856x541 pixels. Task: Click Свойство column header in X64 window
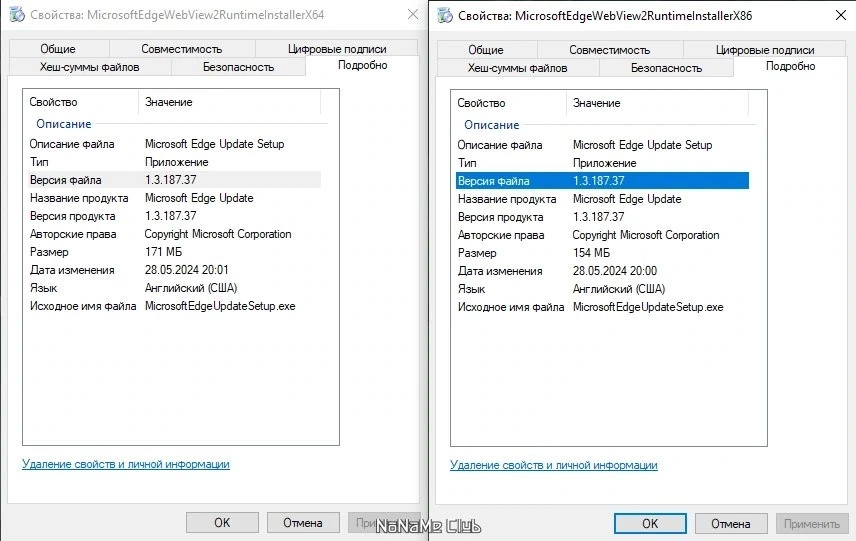tap(81, 102)
